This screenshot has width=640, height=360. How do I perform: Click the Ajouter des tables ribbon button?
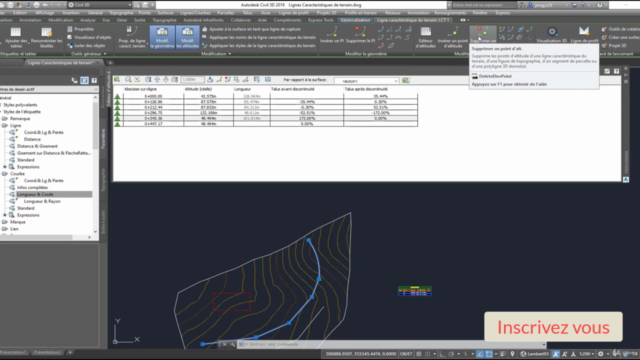tap(16, 37)
